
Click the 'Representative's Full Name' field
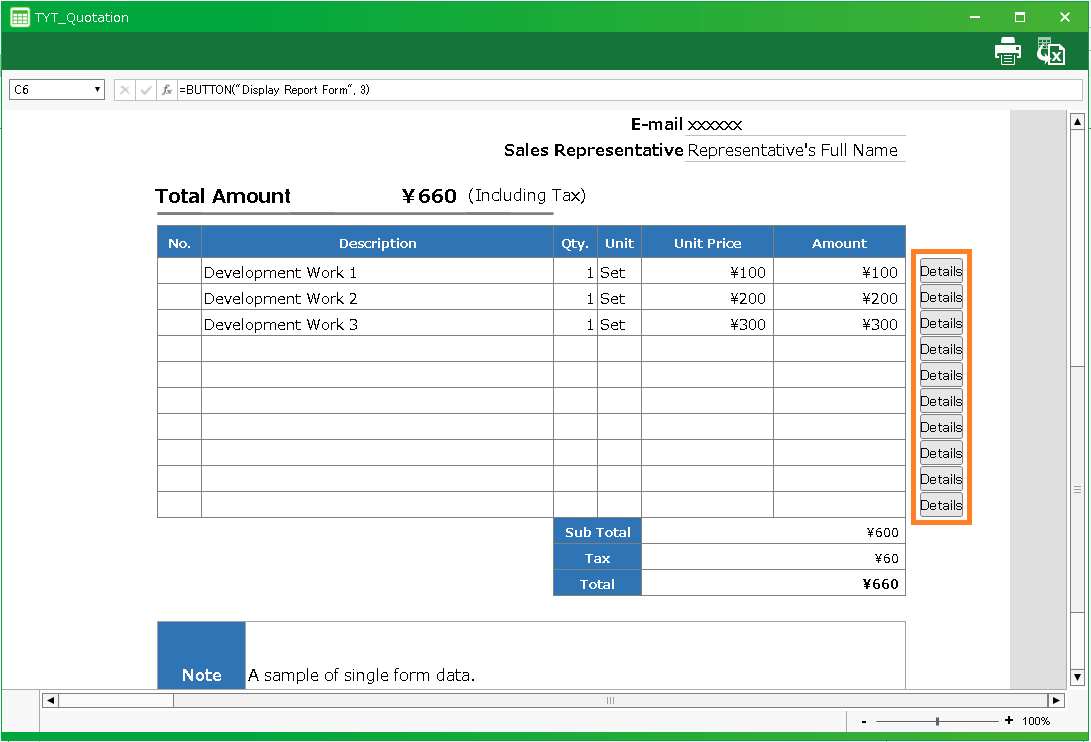pos(795,150)
